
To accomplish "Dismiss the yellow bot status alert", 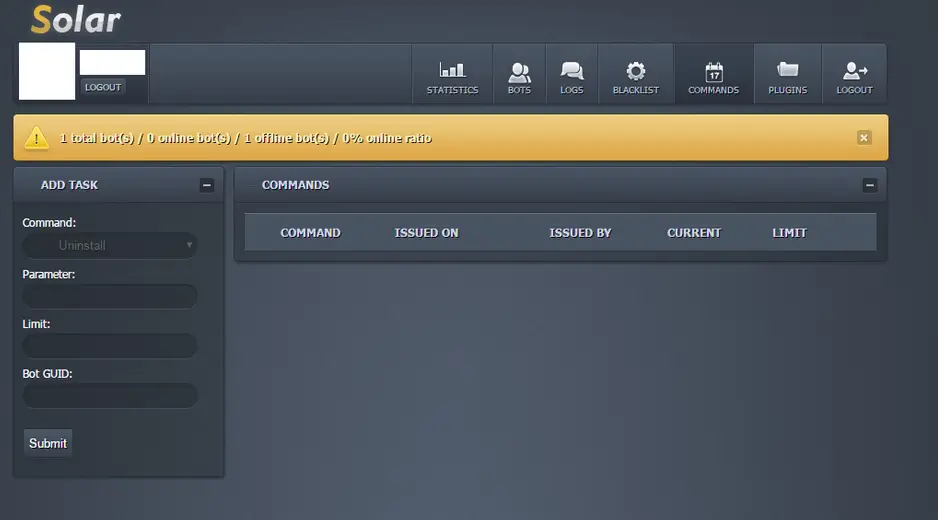I will coord(864,138).
